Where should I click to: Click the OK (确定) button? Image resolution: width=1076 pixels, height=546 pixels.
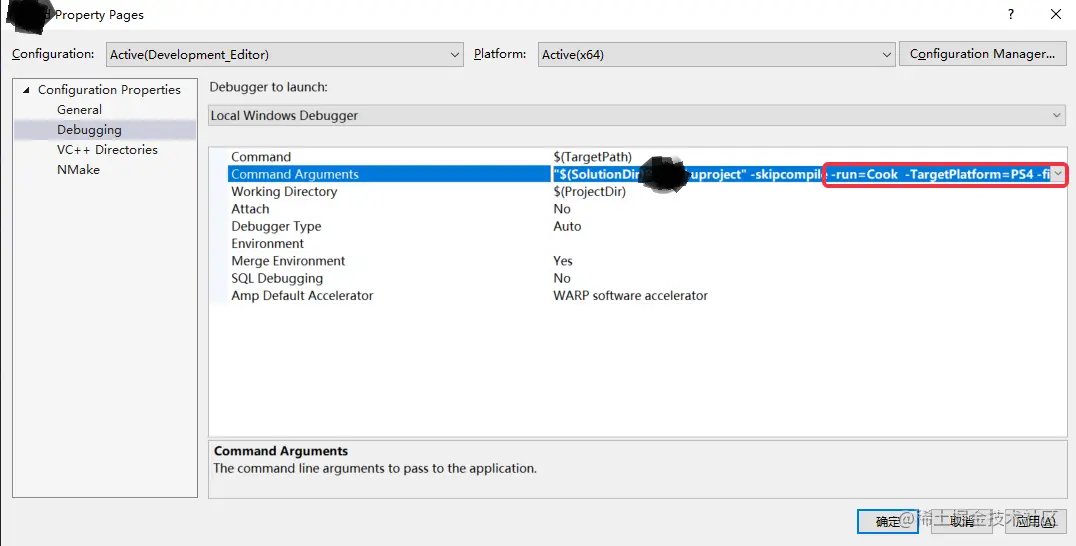pyautogui.click(x=888, y=521)
